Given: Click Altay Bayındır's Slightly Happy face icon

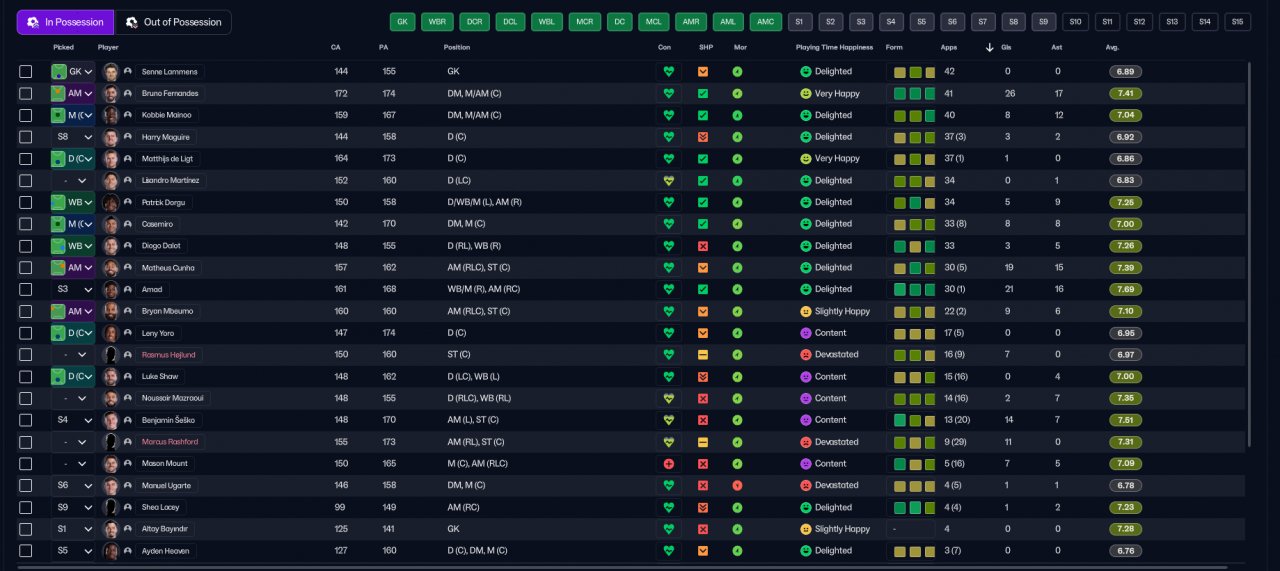Looking at the screenshot, I should click(x=805, y=529).
